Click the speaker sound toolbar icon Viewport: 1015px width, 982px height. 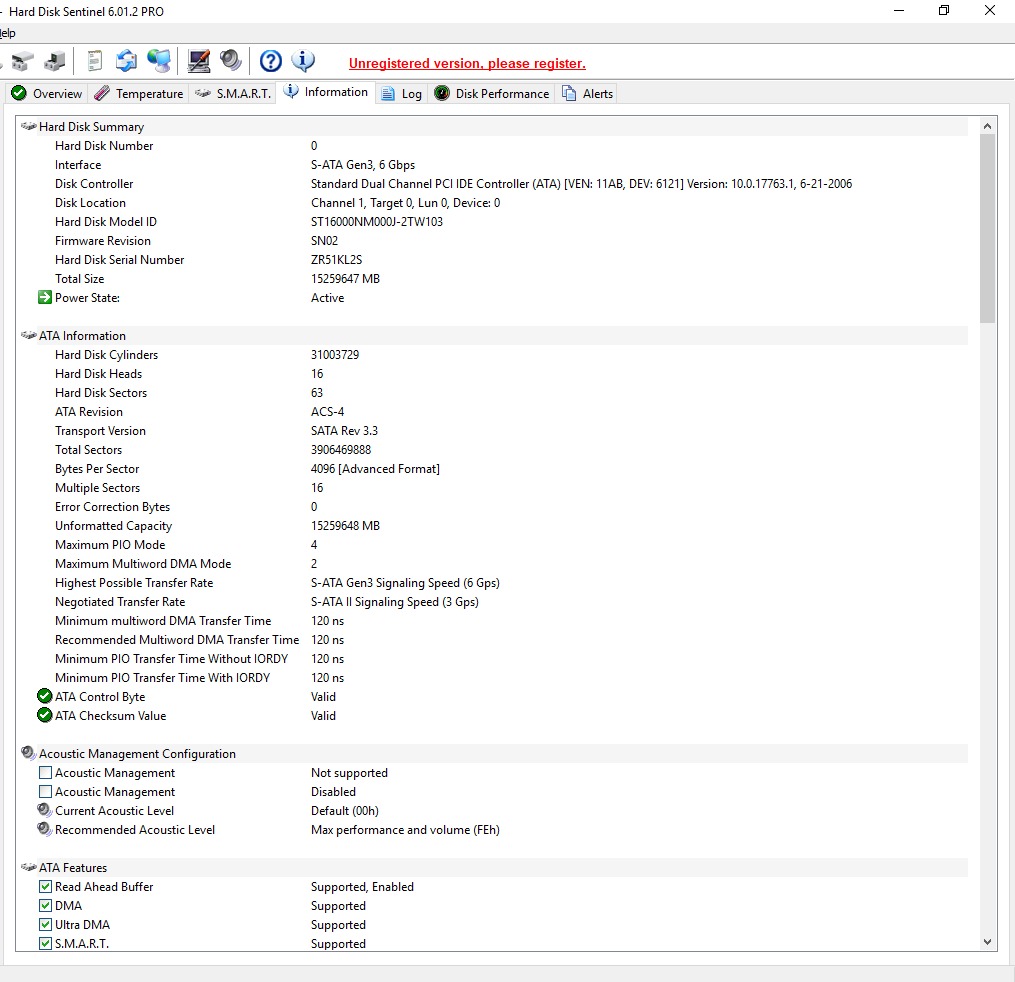(230, 61)
